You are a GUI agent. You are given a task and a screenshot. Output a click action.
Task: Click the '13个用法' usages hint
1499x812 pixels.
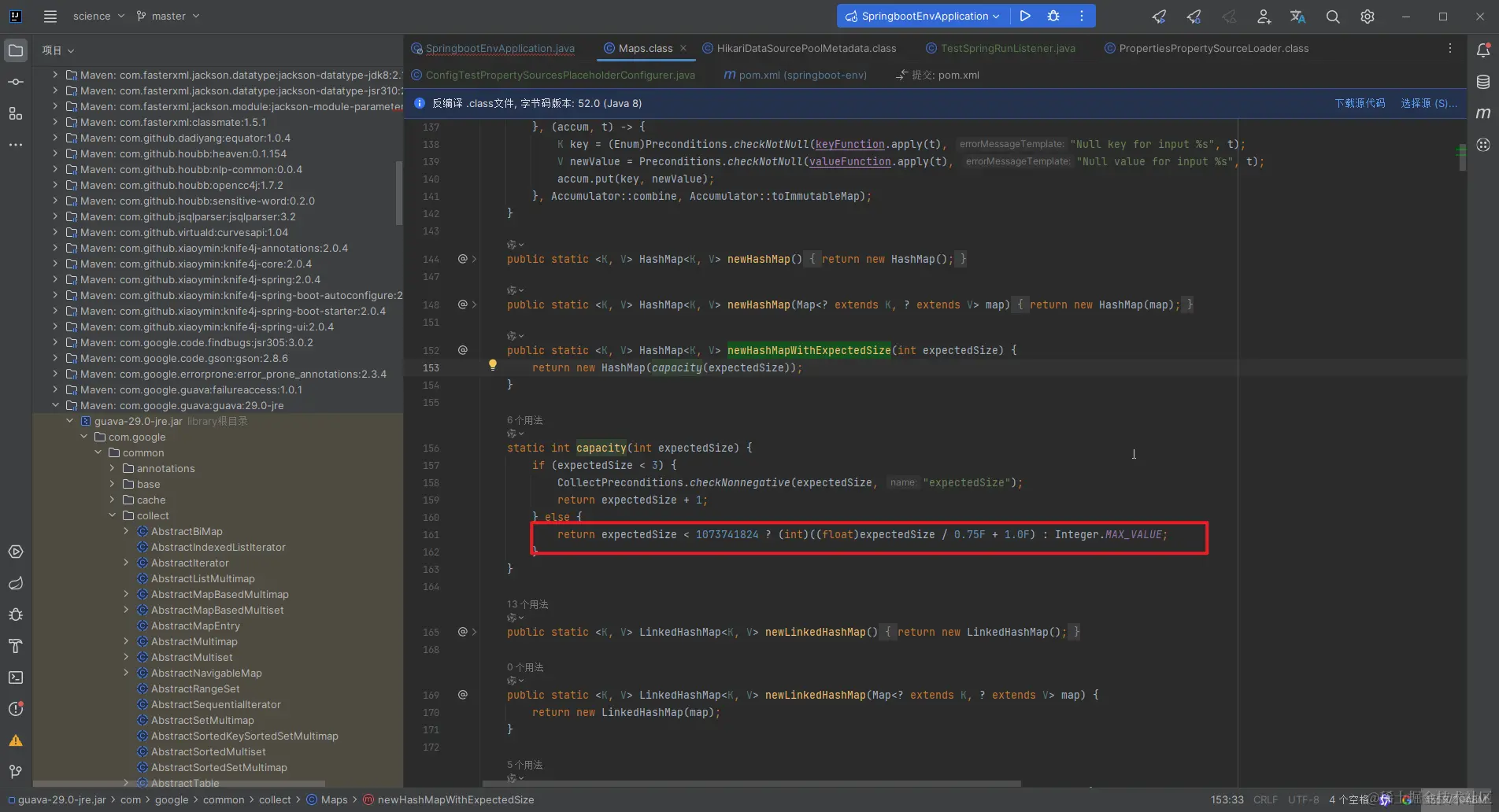pyautogui.click(x=527, y=604)
